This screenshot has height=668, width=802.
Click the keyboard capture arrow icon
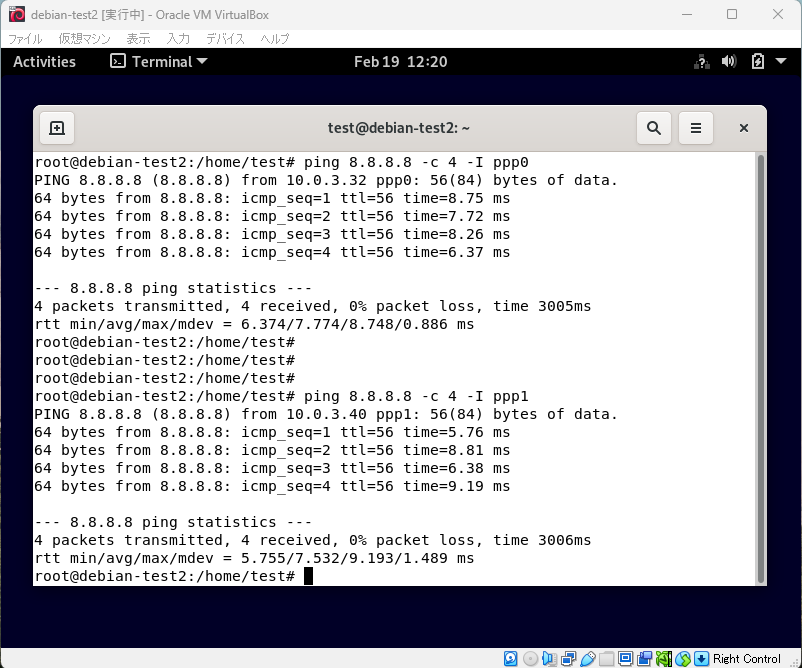click(702, 658)
